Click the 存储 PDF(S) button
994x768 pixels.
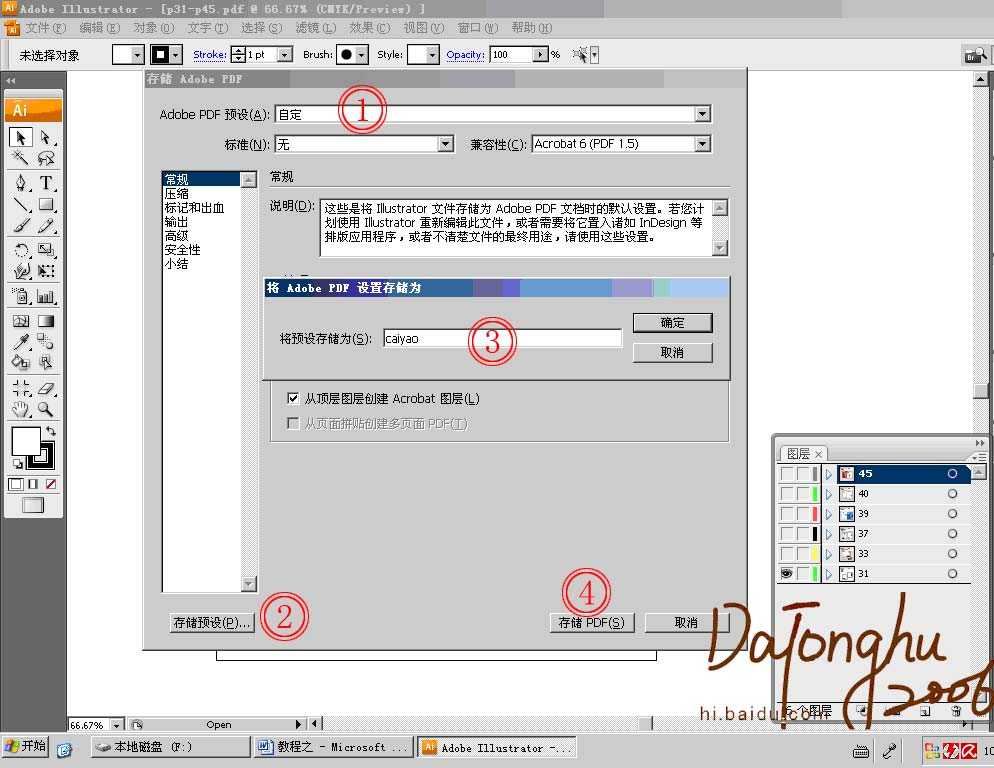[x=591, y=623]
